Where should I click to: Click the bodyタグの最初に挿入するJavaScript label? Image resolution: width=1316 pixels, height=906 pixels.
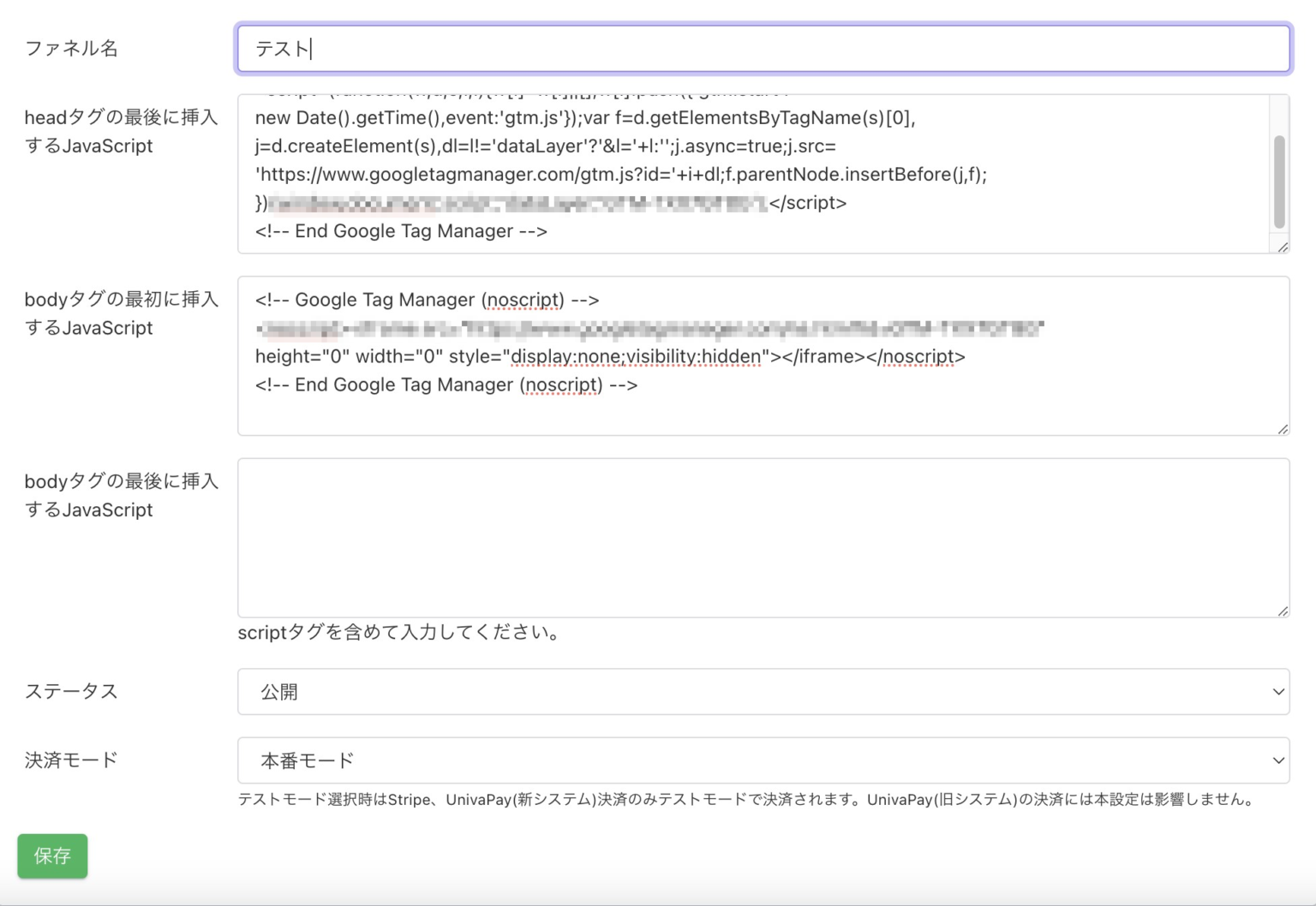tap(121, 313)
